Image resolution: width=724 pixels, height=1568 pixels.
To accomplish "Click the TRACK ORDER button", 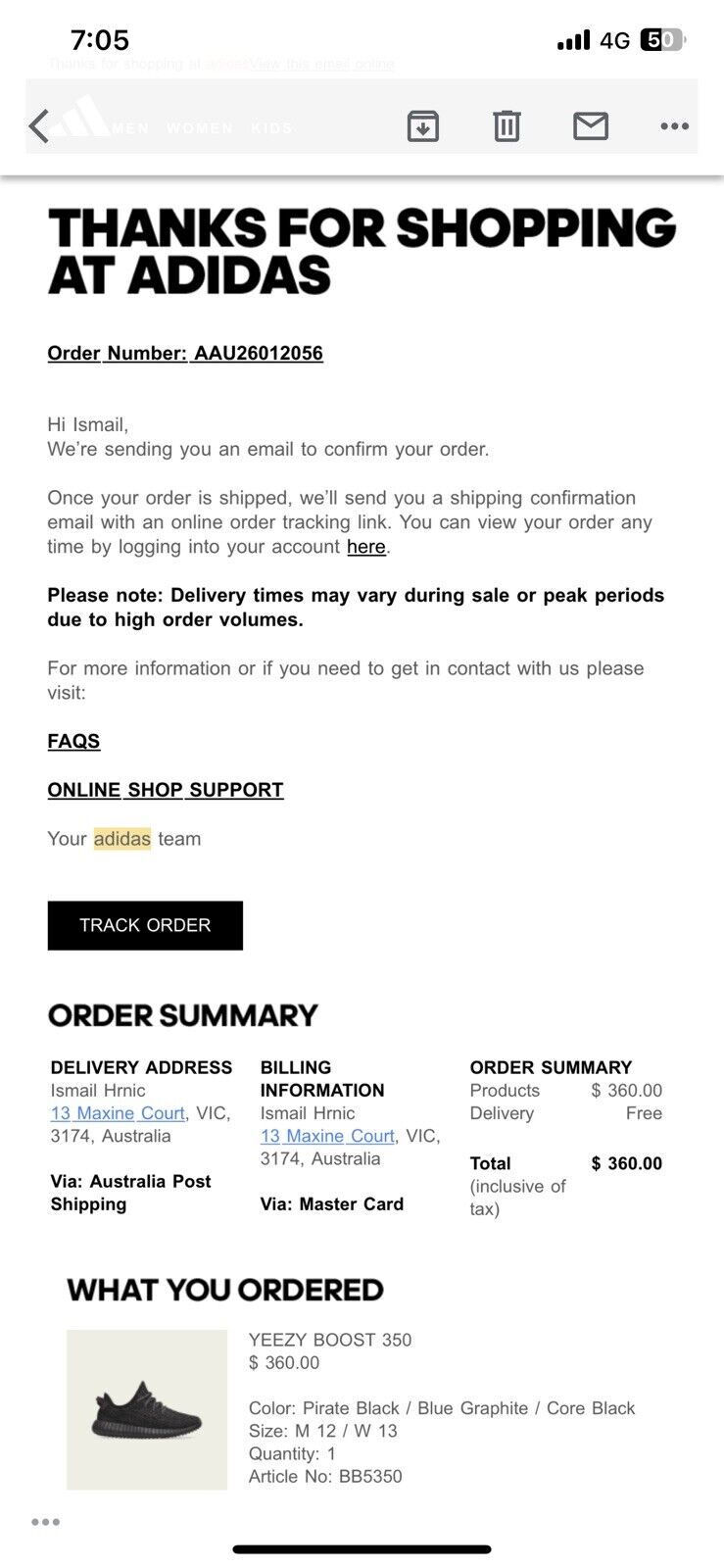I will pos(145,925).
